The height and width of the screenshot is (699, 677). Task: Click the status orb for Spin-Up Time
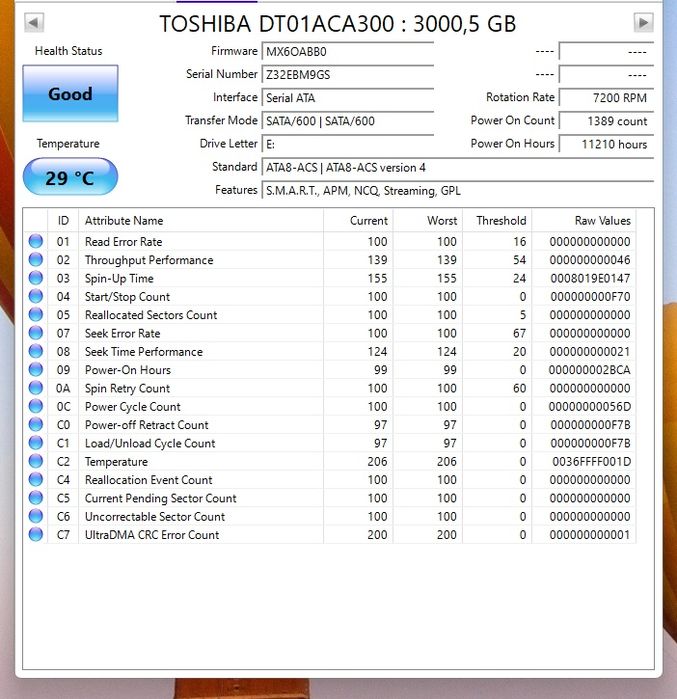[x=36, y=278]
